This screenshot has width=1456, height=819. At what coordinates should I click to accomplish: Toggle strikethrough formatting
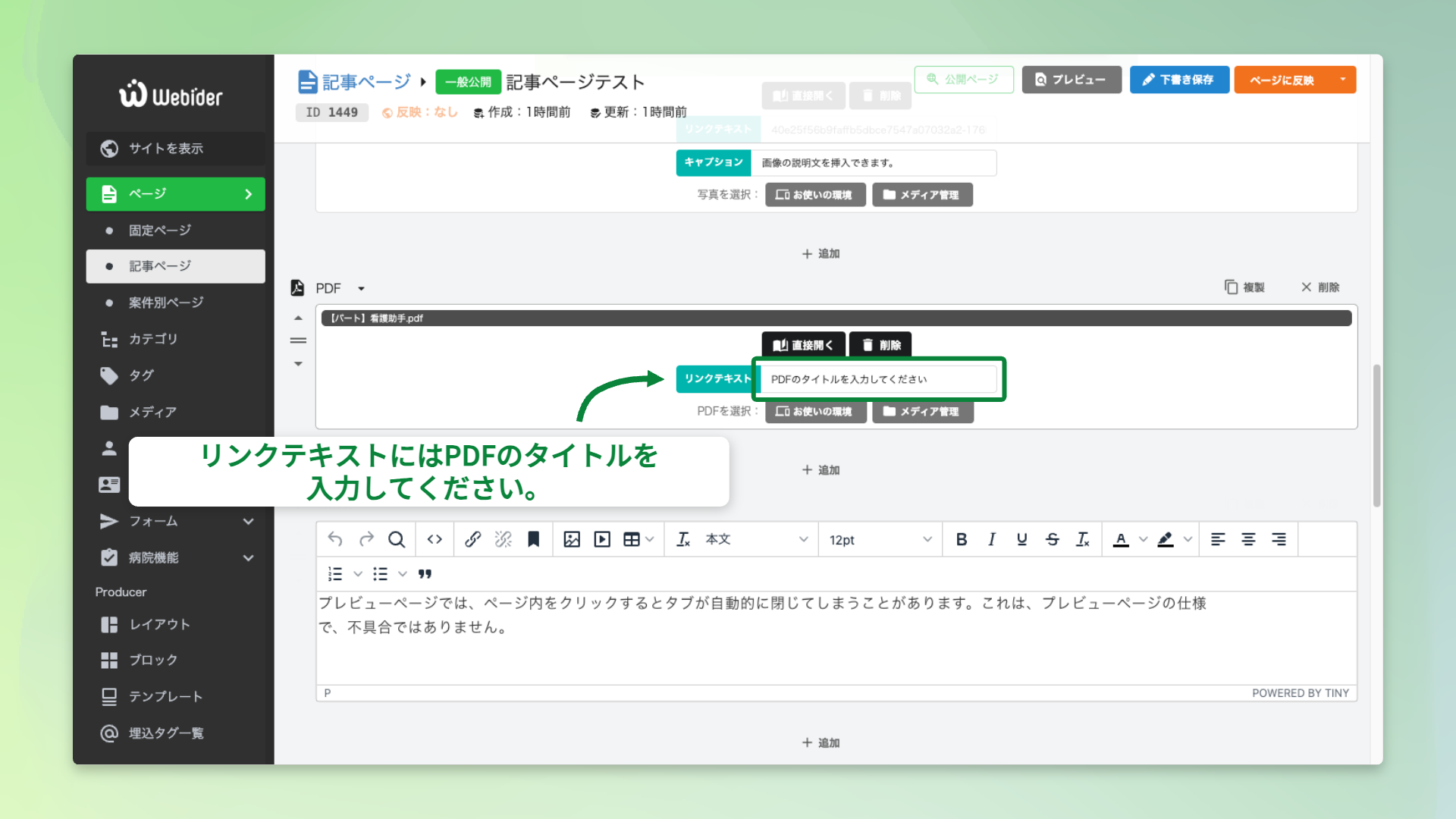click(x=1053, y=539)
